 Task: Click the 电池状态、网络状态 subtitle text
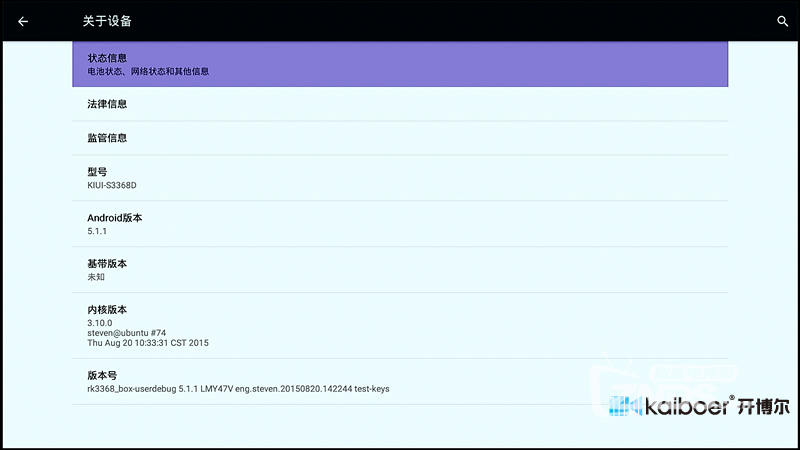(x=148, y=72)
